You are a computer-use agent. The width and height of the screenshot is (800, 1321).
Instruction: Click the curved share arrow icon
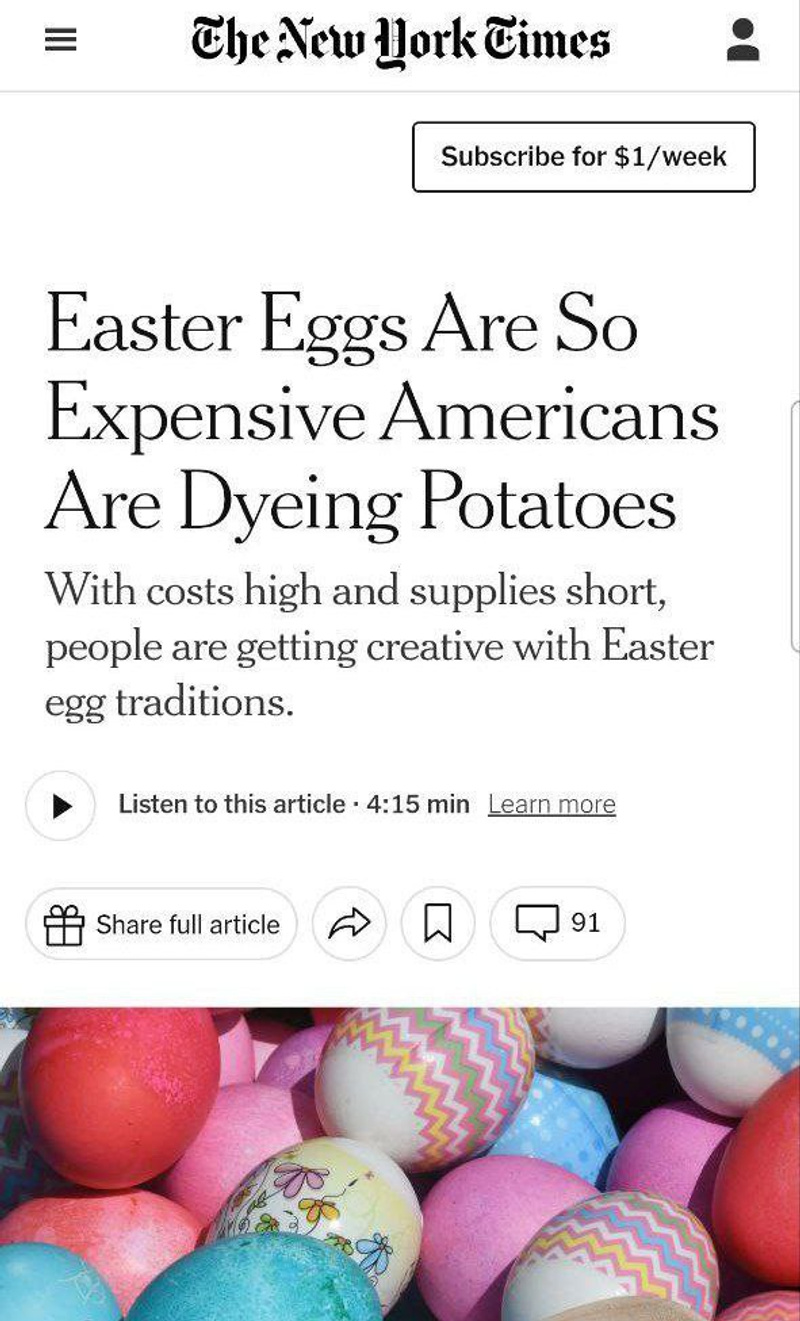click(349, 924)
